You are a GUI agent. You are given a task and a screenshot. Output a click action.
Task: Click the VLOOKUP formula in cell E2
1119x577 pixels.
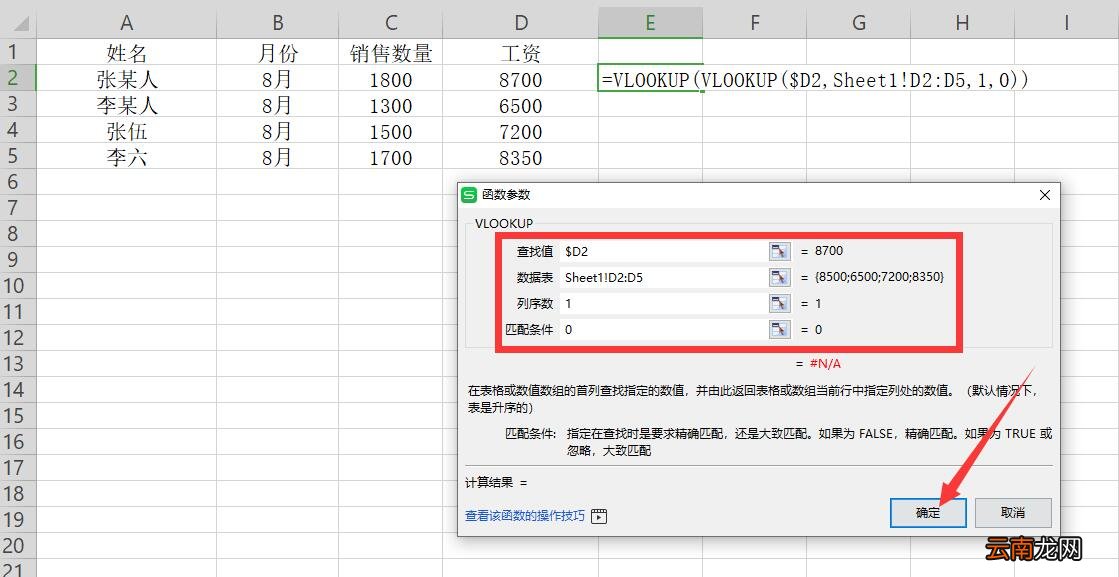(815, 80)
